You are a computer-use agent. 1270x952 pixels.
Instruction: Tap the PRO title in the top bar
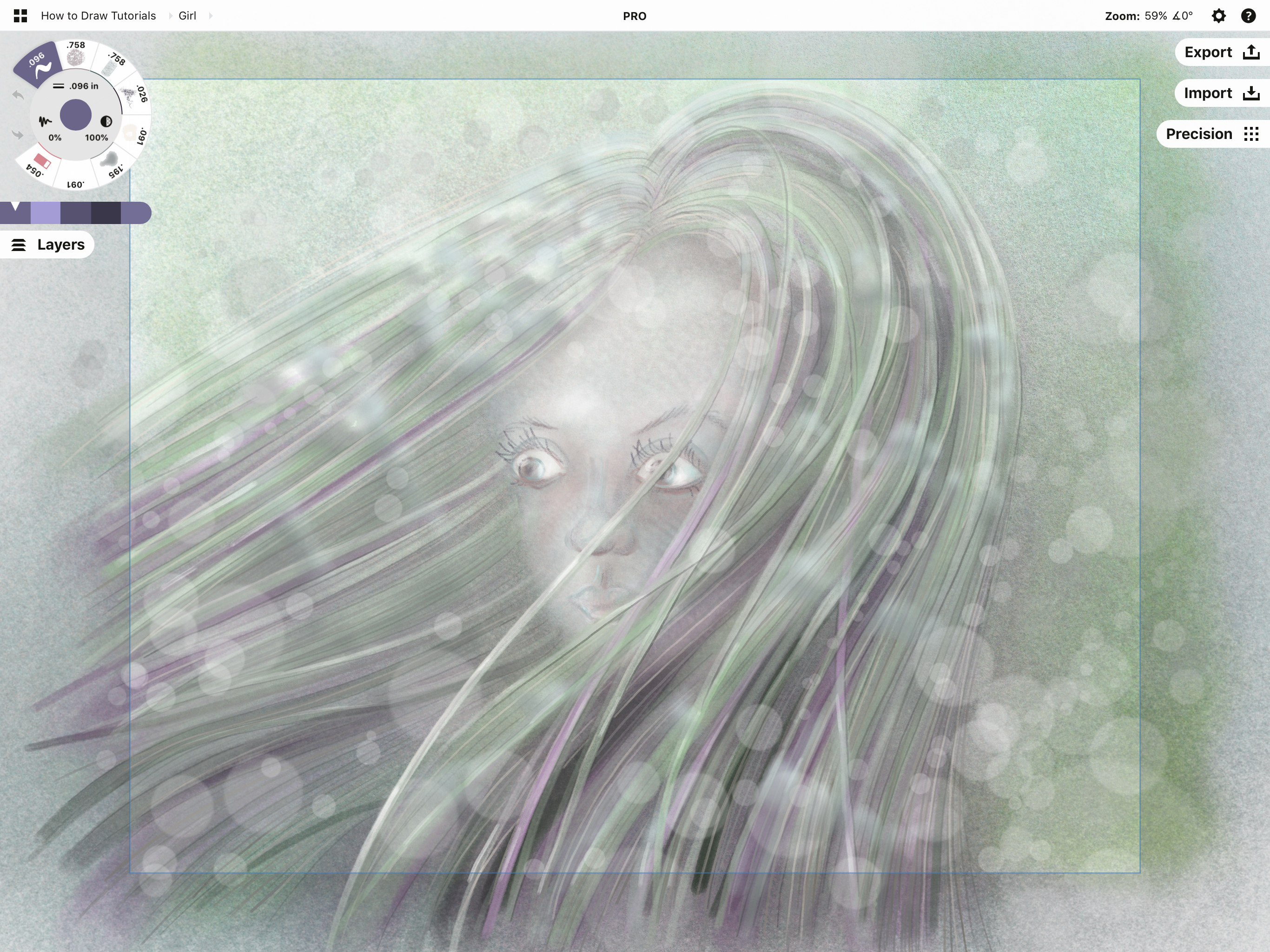click(634, 16)
